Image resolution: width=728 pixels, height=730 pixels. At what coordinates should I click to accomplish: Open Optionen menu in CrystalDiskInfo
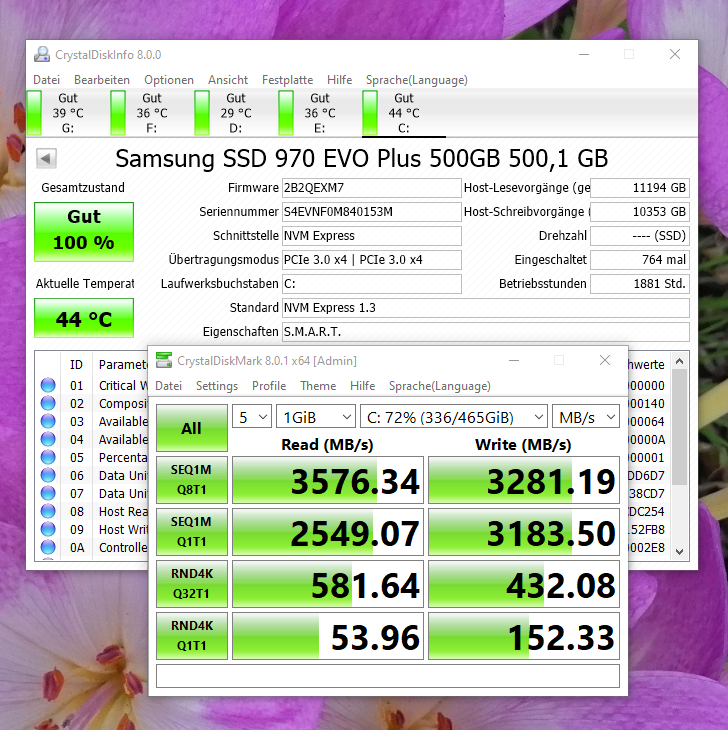(169, 80)
